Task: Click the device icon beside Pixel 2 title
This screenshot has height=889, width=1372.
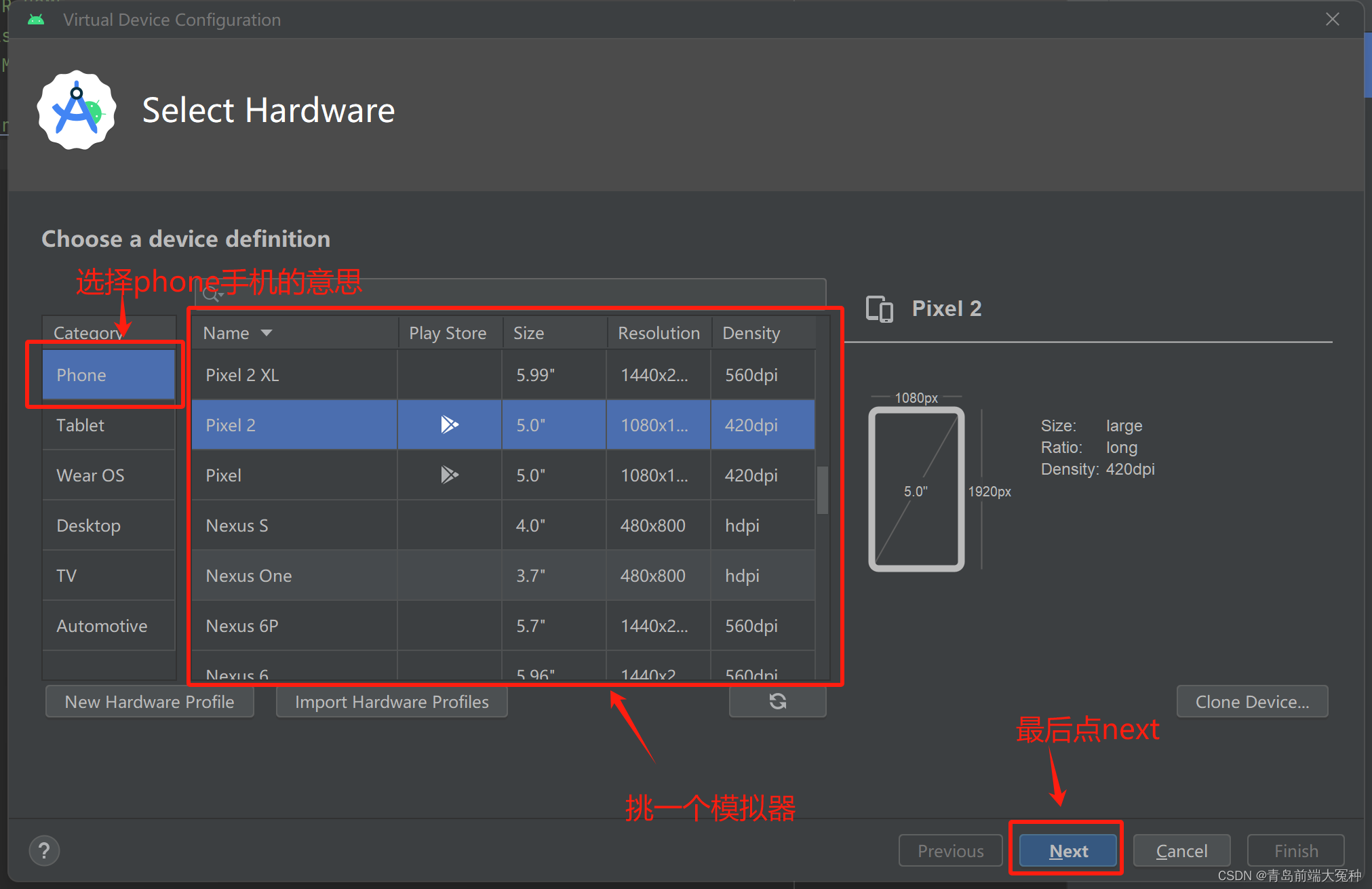Action: [x=880, y=309]
